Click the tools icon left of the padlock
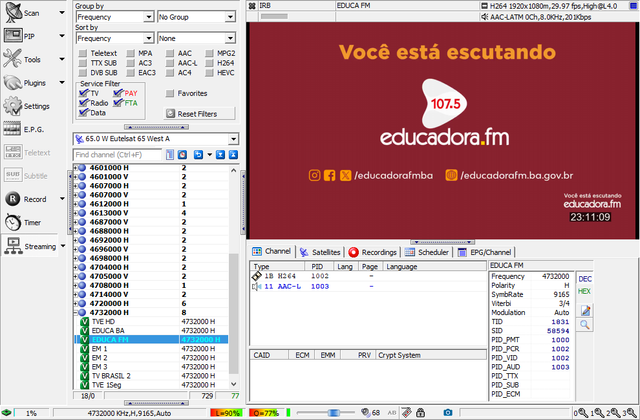The image size is (640, 420). pos(407,413)
